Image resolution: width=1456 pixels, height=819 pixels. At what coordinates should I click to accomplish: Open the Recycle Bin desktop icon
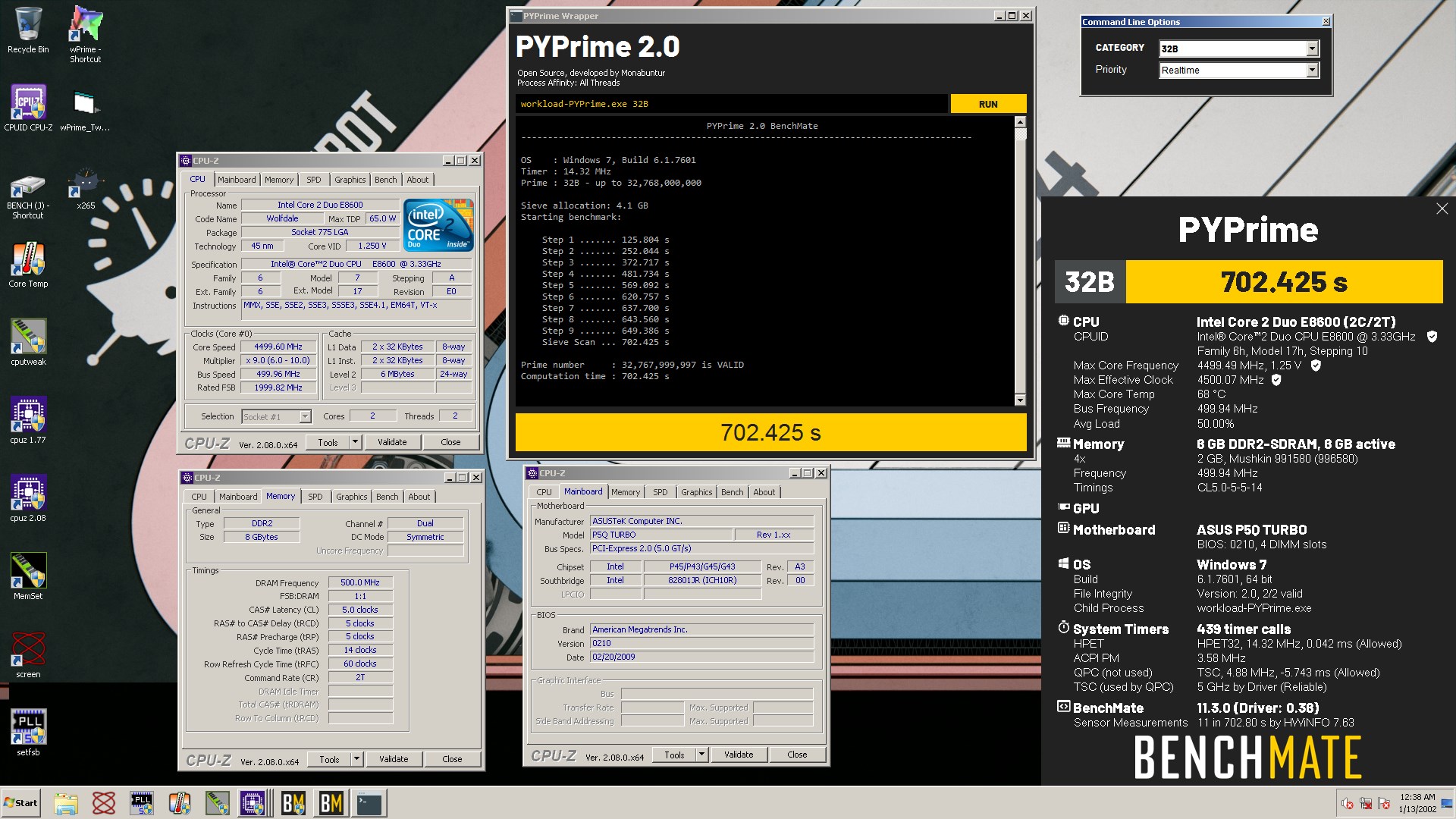28,30
